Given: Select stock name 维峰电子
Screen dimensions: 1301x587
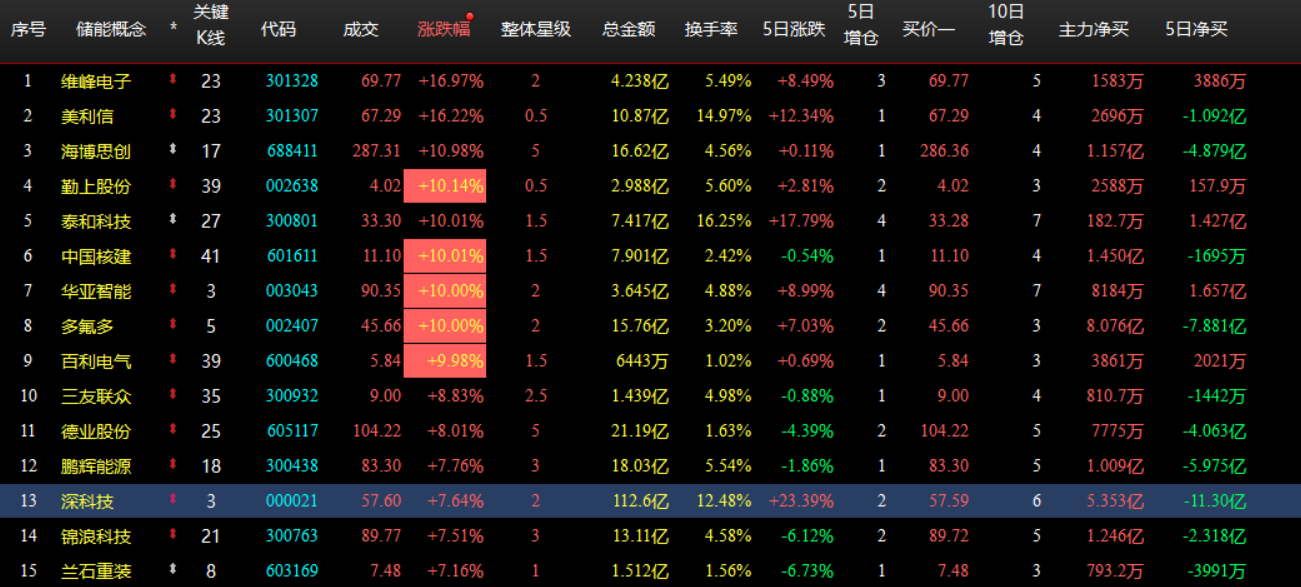Looking at the screenshot, I should pyautogui.click(x=96, y=81).
